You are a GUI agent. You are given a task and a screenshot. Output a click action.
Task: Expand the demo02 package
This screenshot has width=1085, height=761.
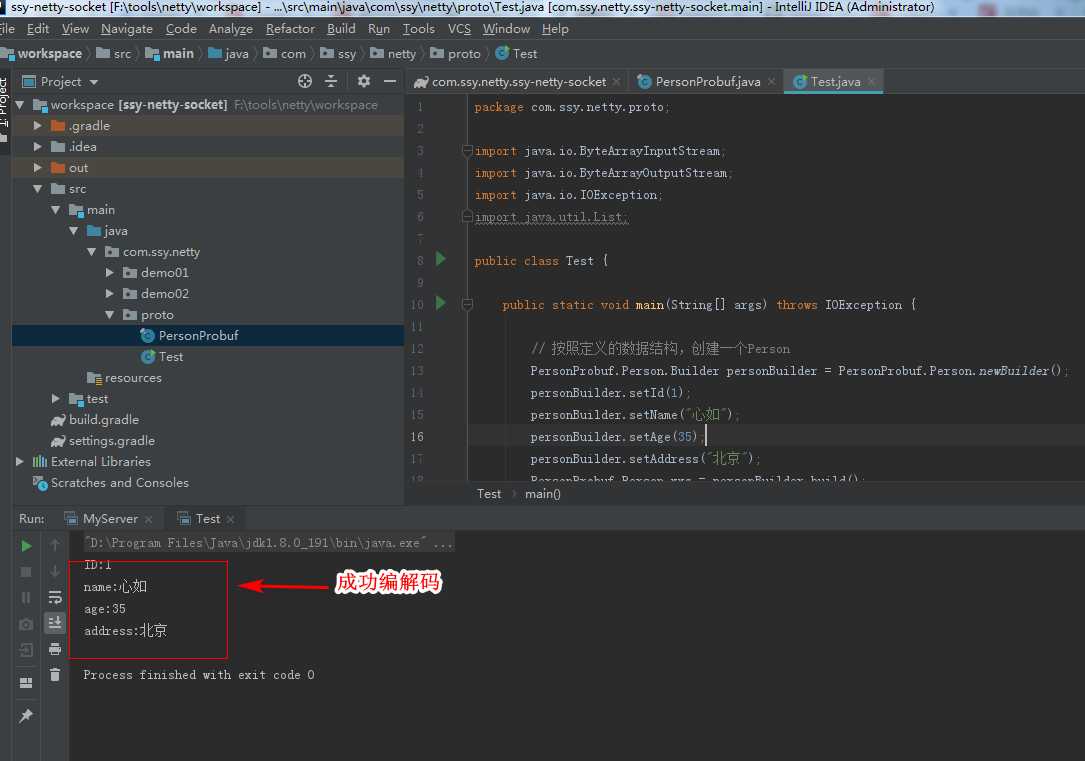coord(109,293)
